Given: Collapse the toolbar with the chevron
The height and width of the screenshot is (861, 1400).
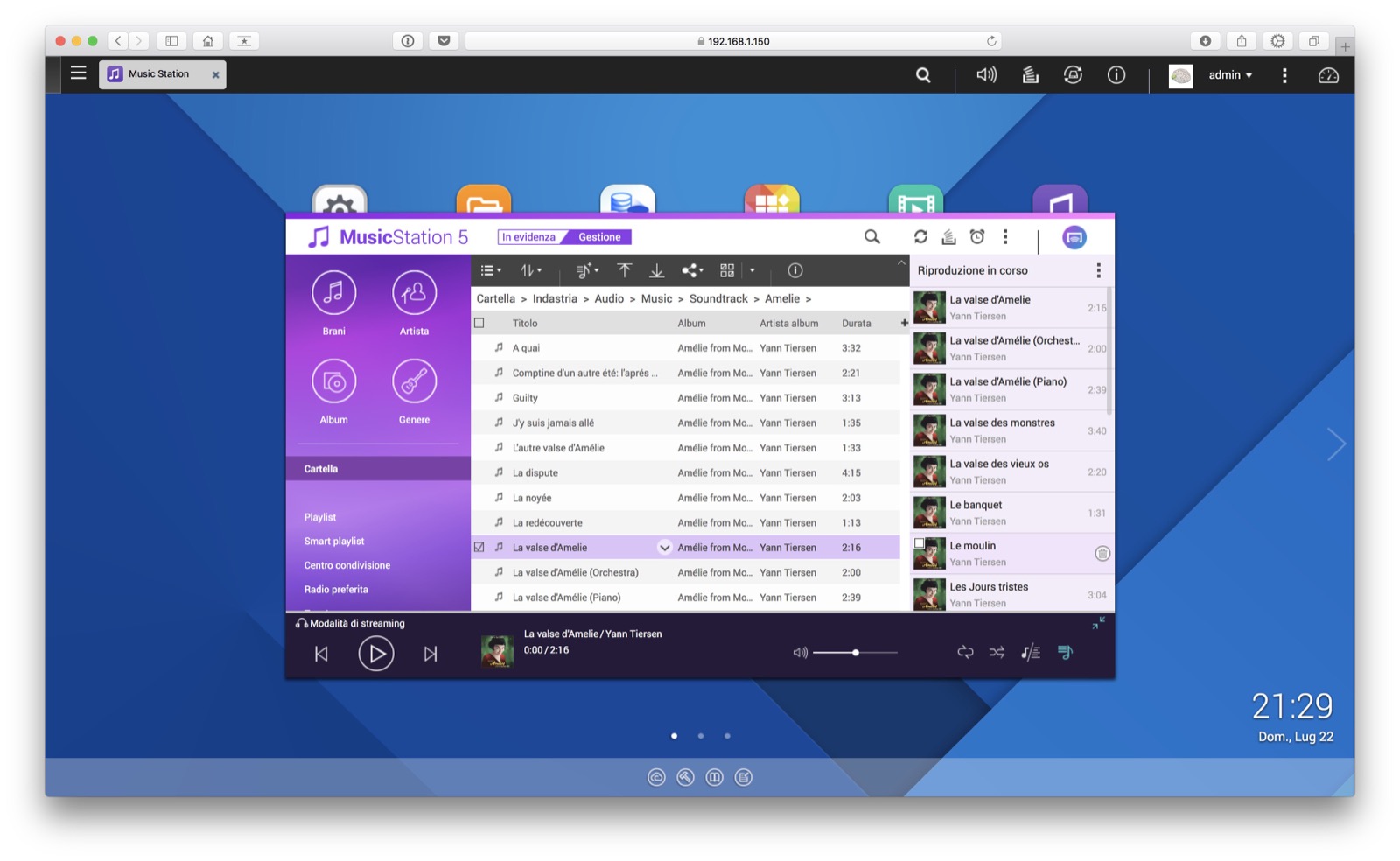Looking at the screenshot, I should pos(901,262).
